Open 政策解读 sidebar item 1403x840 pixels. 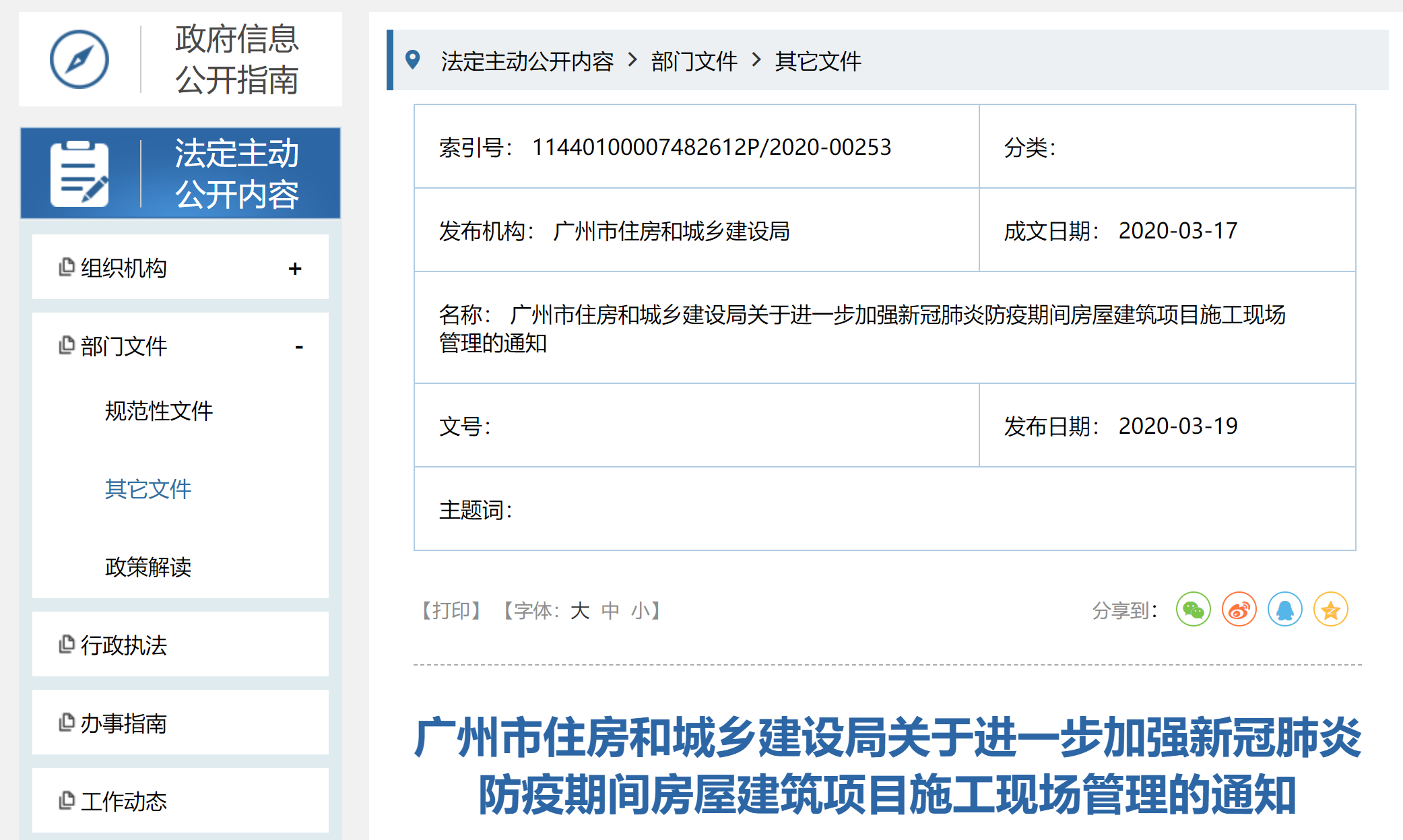tap(148, 567)
